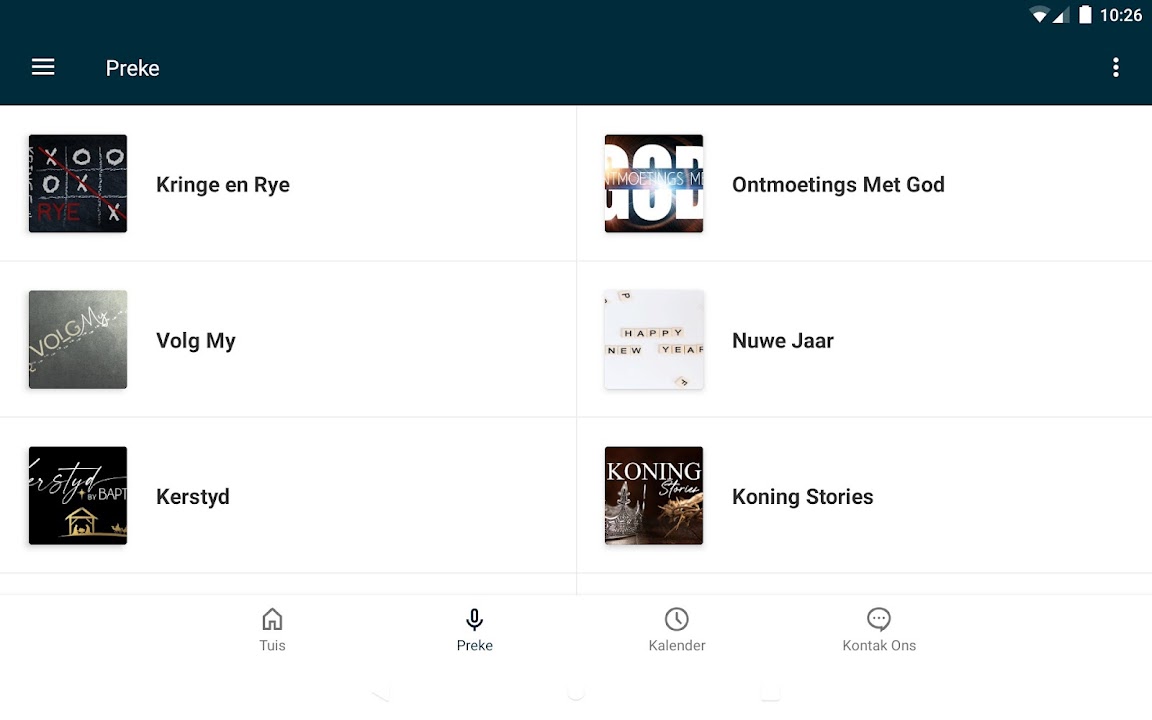Select the Volg My series thumbnail

point(78,340)
